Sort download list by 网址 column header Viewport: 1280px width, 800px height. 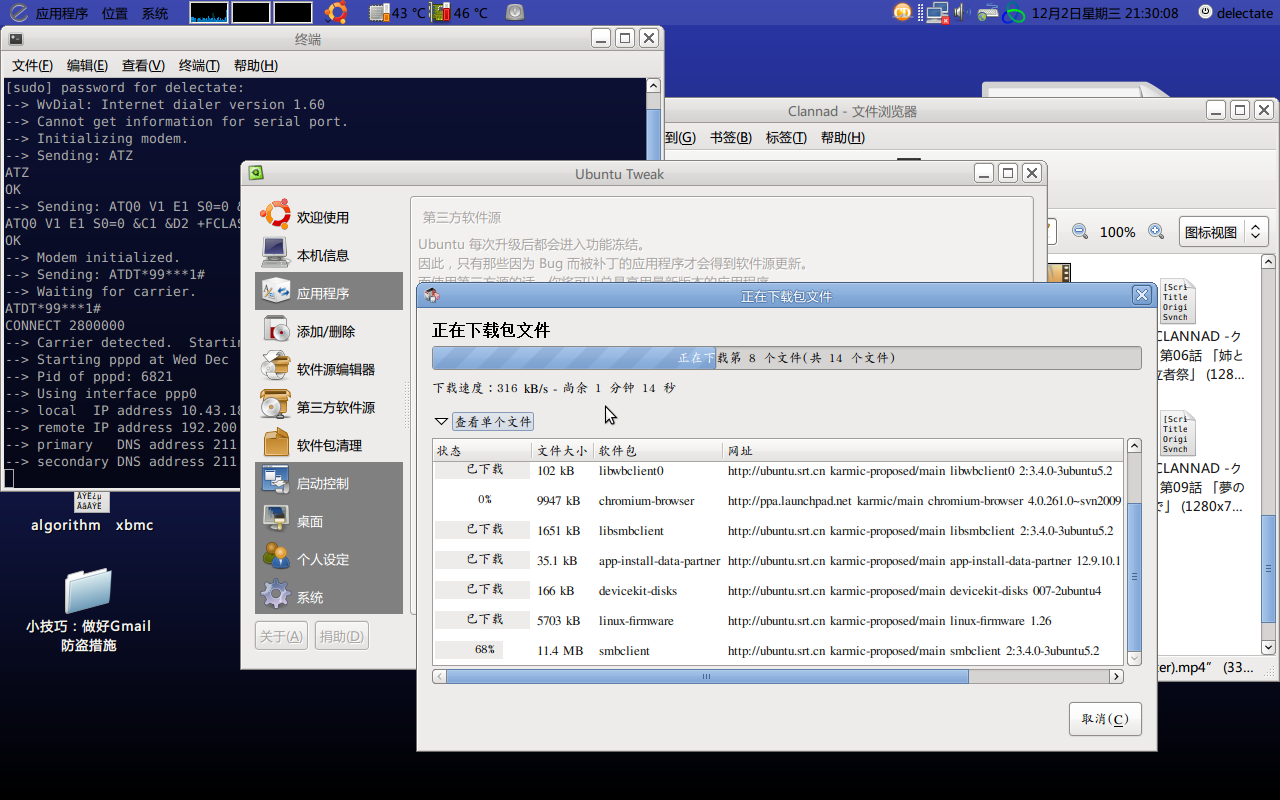coord(923,451)
